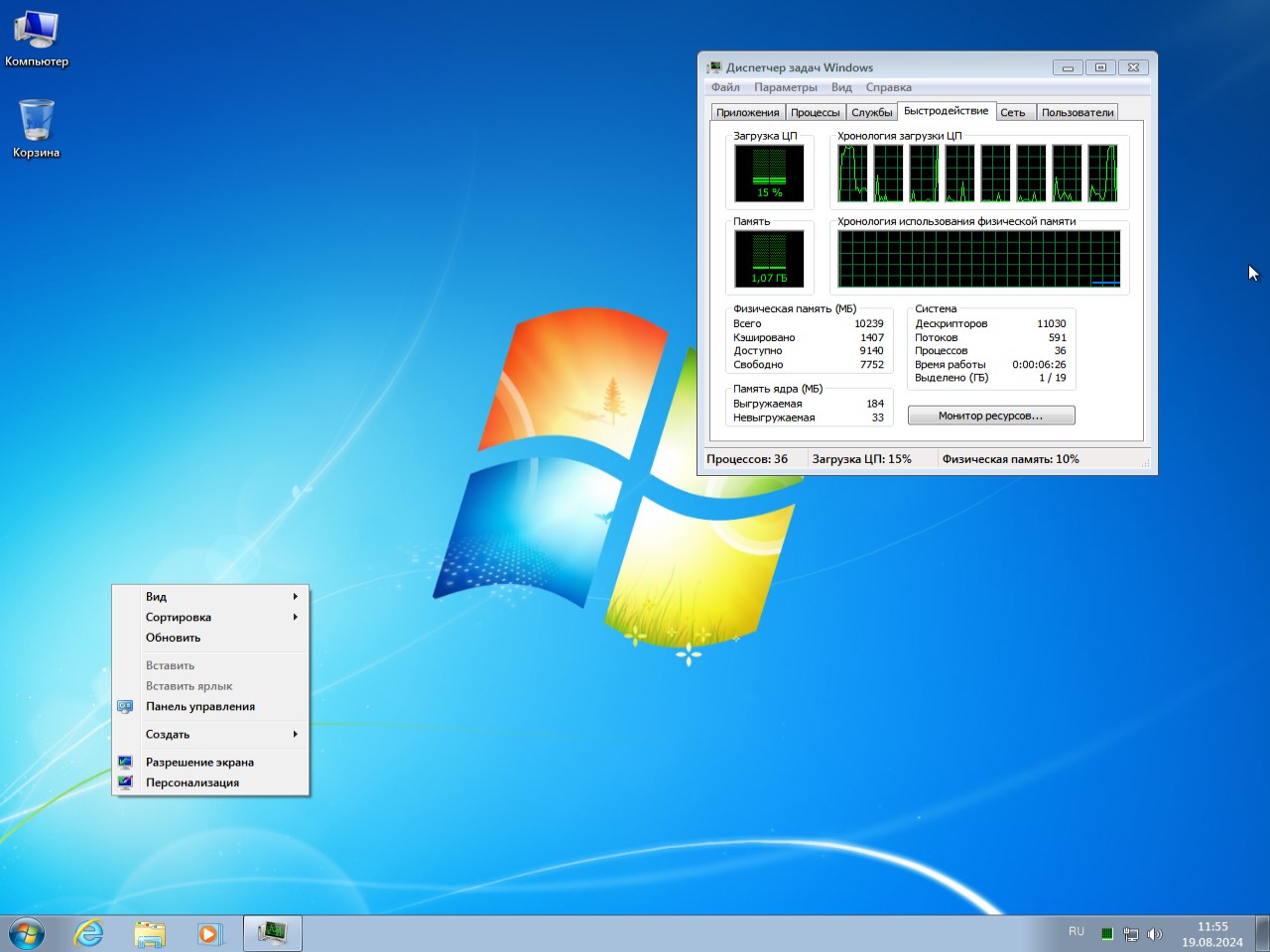Open the Windows Explorer taskbar icon

coord(150,933)
